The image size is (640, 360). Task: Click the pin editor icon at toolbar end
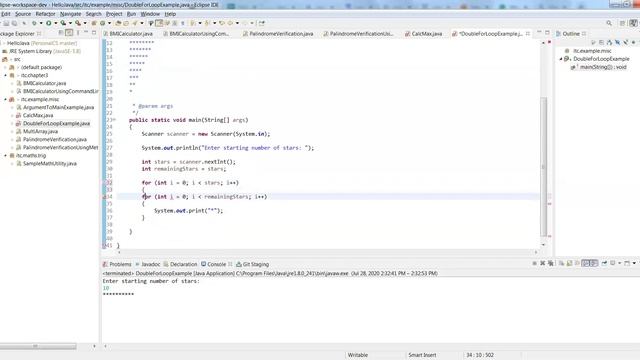click(262, 23)
